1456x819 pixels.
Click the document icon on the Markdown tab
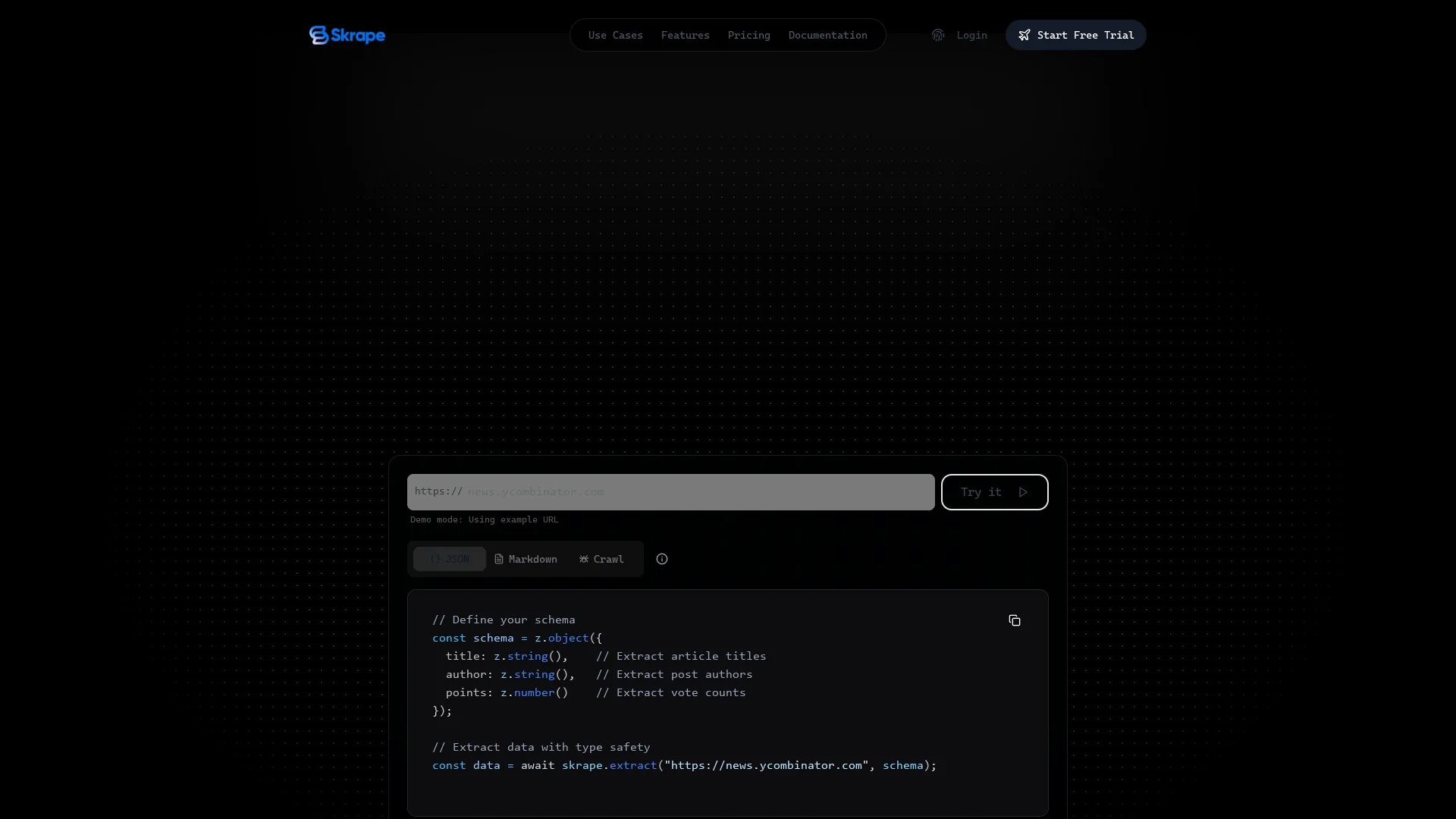pyautogui.click(x=499, y=559)
